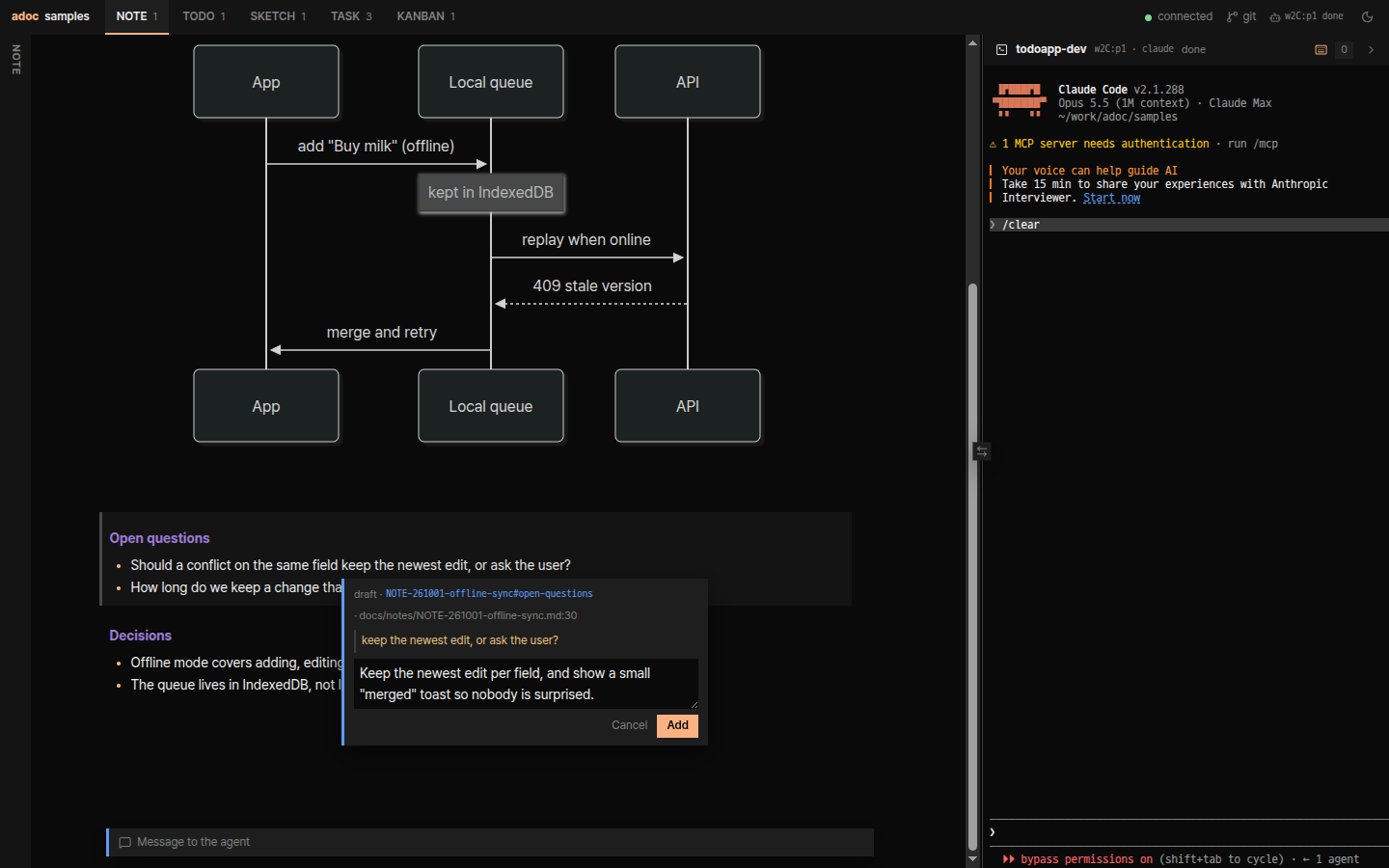Click the bottom API diagram box

[x=688, y=406]
